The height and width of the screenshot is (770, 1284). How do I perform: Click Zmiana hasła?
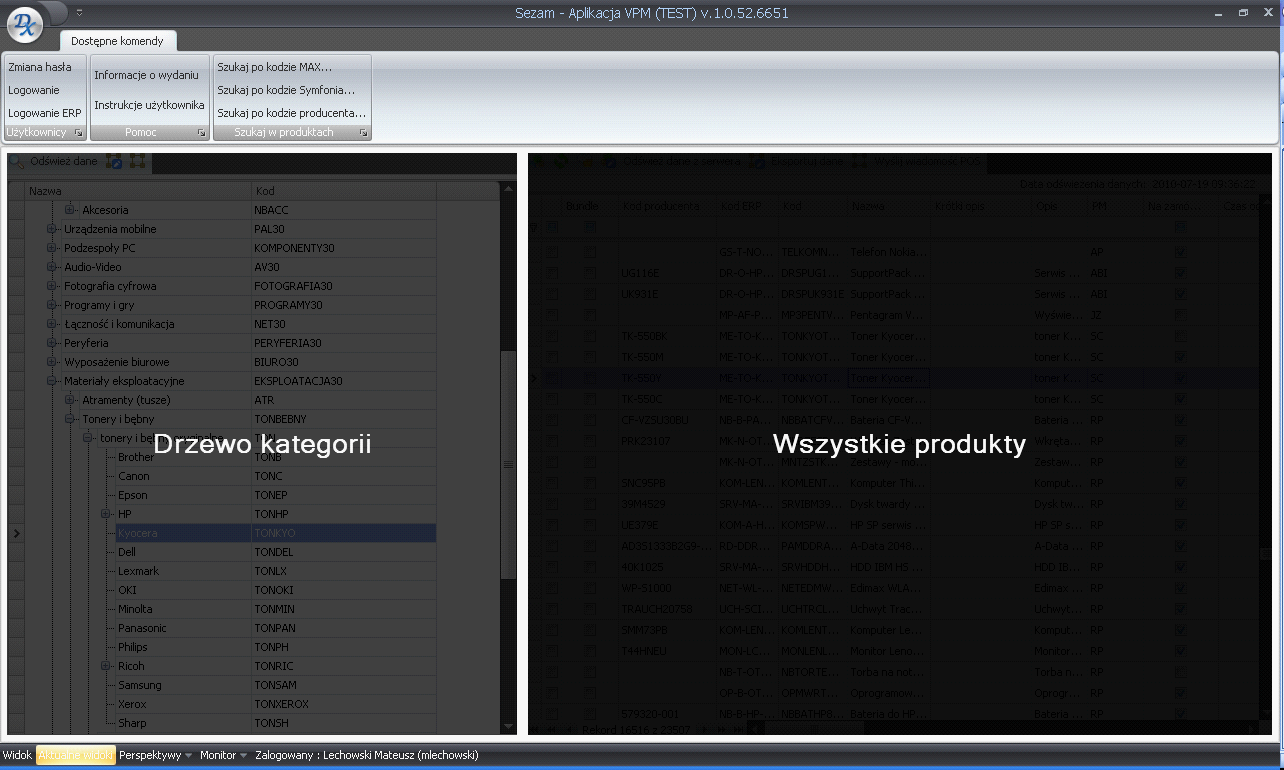39,67
